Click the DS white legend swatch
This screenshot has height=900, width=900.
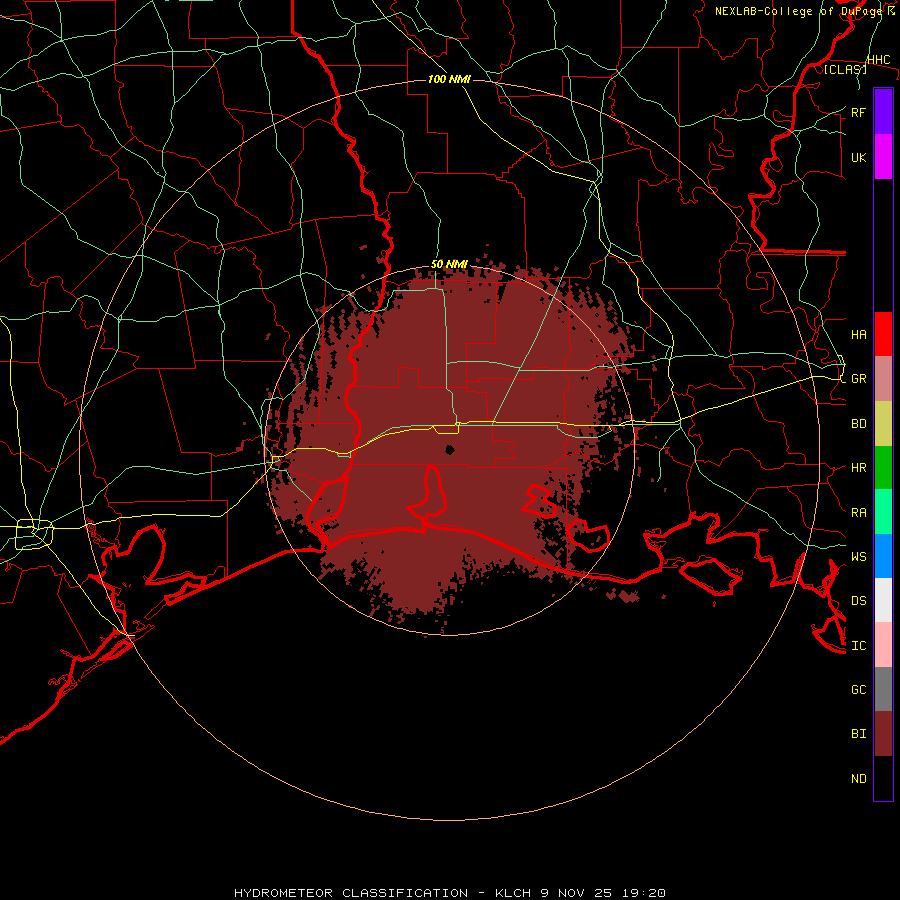pyautogui.click(x=883, y=600)
